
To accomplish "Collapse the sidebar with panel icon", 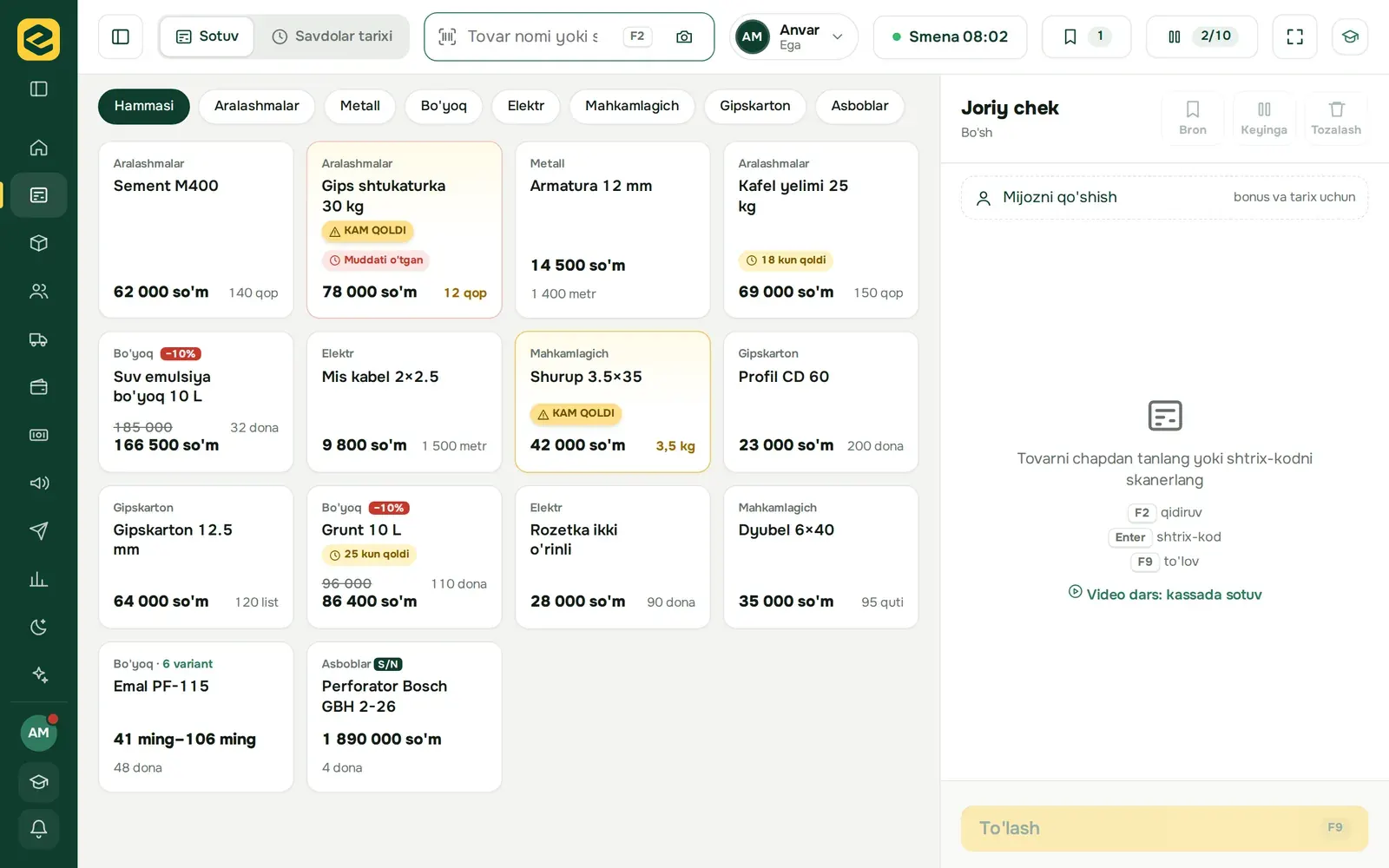I will (x=38, y=89).
